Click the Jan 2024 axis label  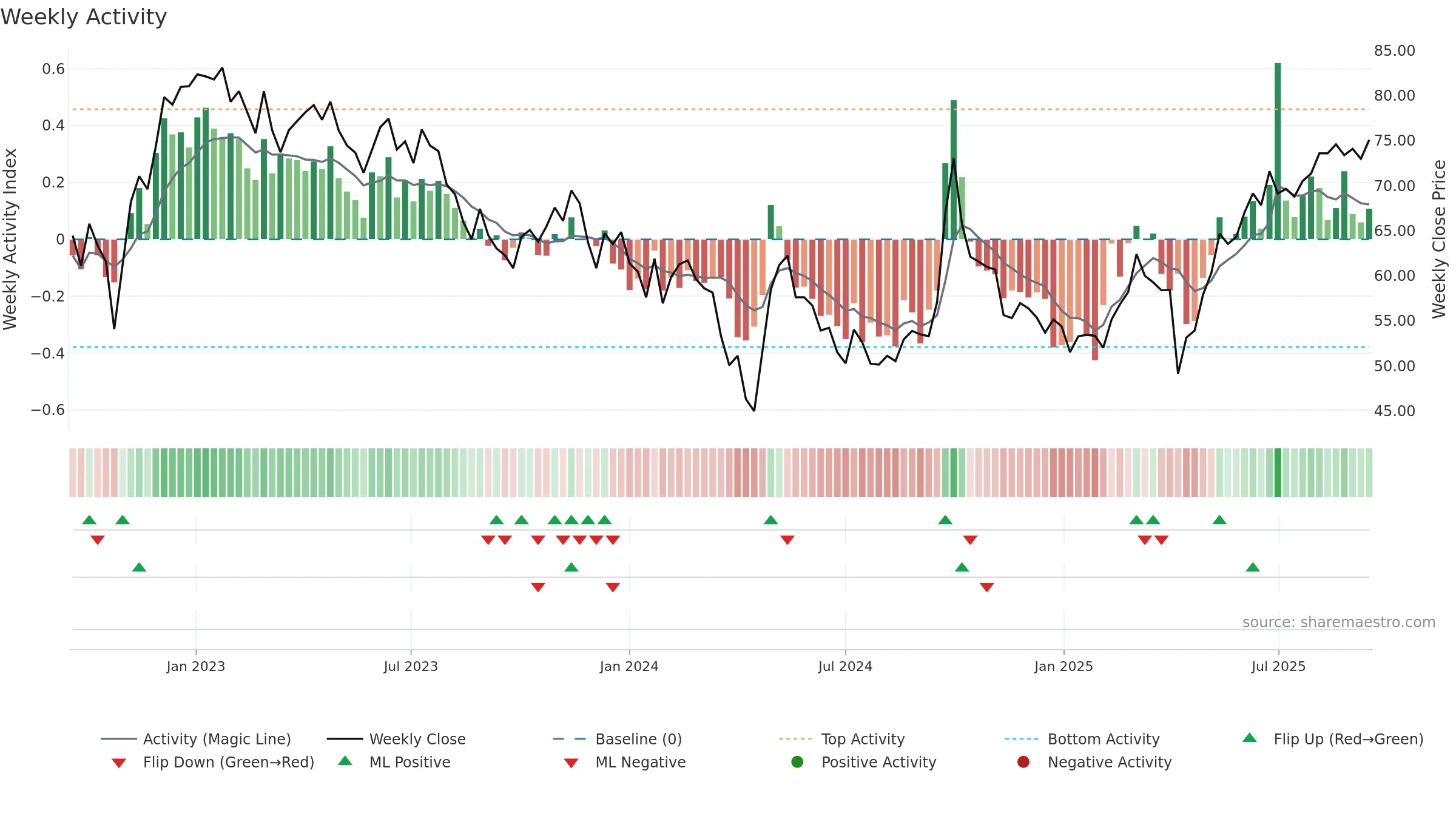tap(629, 666)
